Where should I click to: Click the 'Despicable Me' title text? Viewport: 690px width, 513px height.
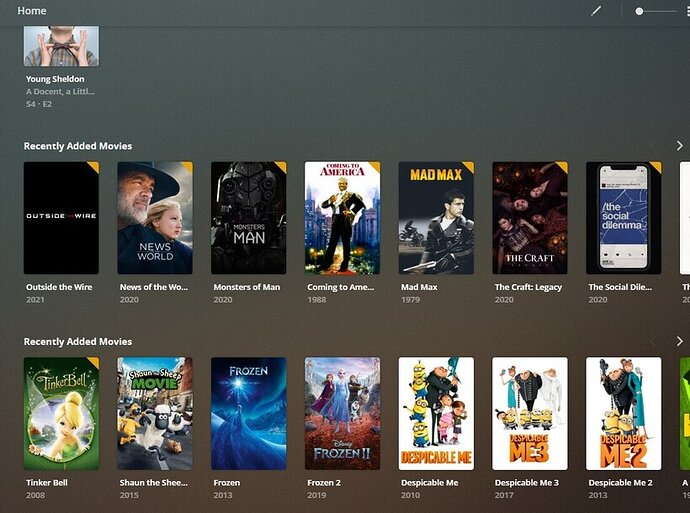(x=429, y=483)
